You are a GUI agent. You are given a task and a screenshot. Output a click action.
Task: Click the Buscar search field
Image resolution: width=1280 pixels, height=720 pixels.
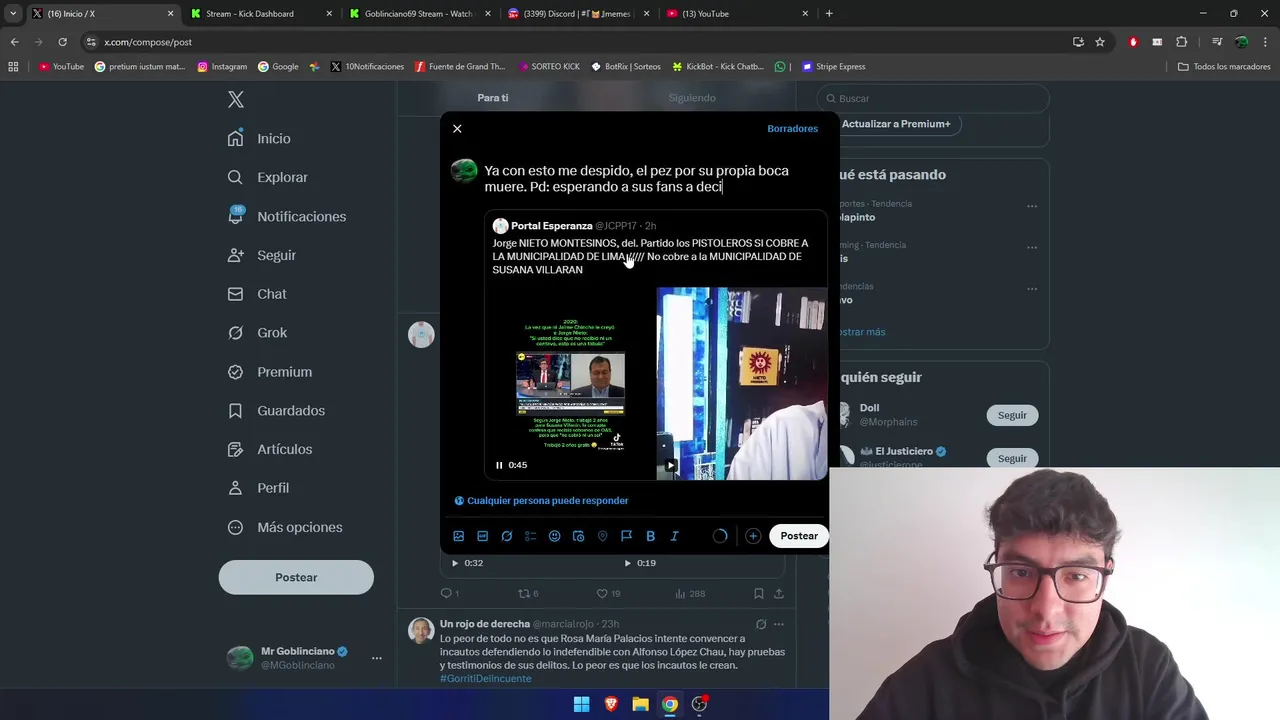pyautogui.click(x=934, y=98)
